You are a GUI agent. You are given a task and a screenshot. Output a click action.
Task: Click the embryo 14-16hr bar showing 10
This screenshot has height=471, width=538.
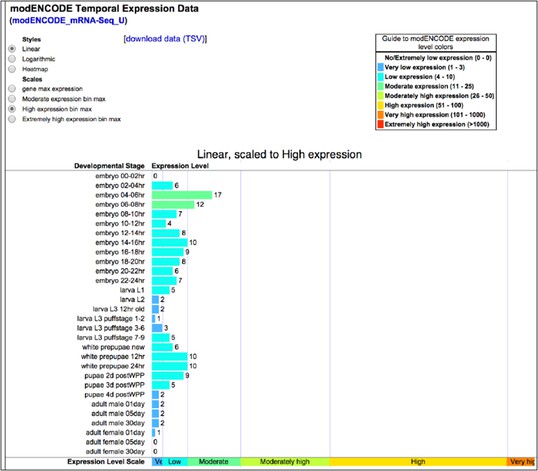point(170,243)
